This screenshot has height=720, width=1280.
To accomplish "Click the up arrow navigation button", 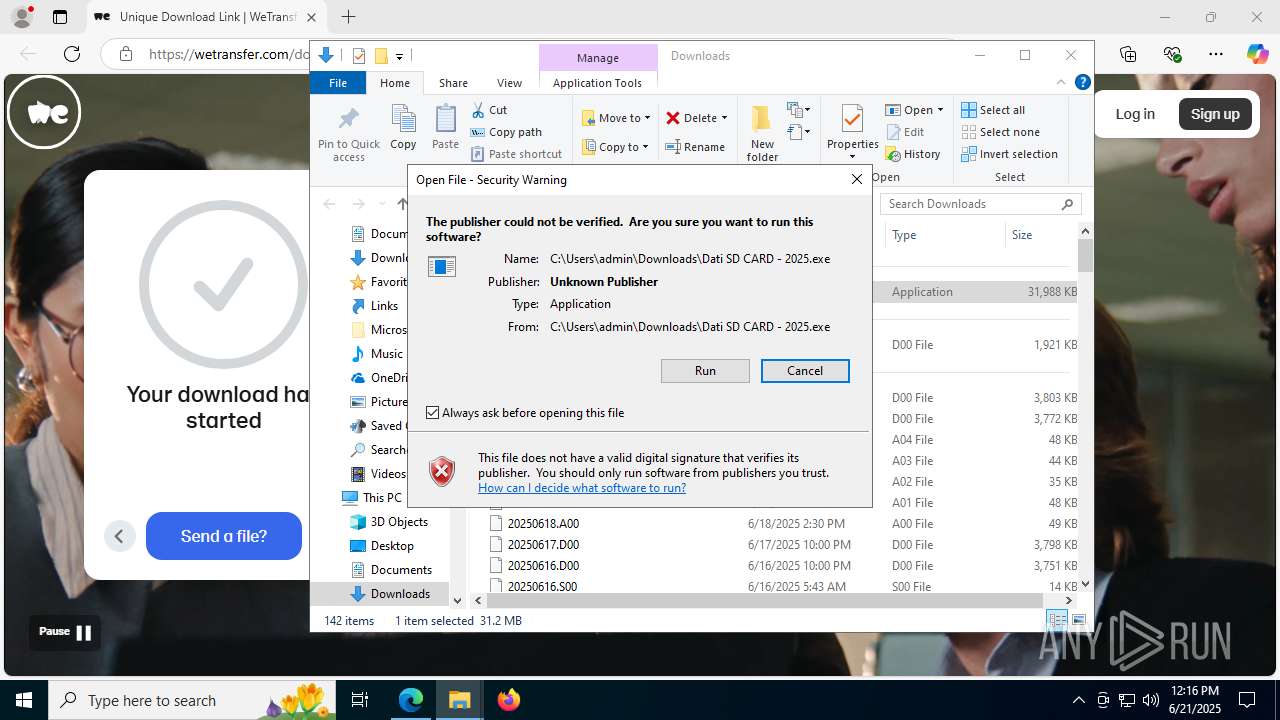I will pos(402,204).
